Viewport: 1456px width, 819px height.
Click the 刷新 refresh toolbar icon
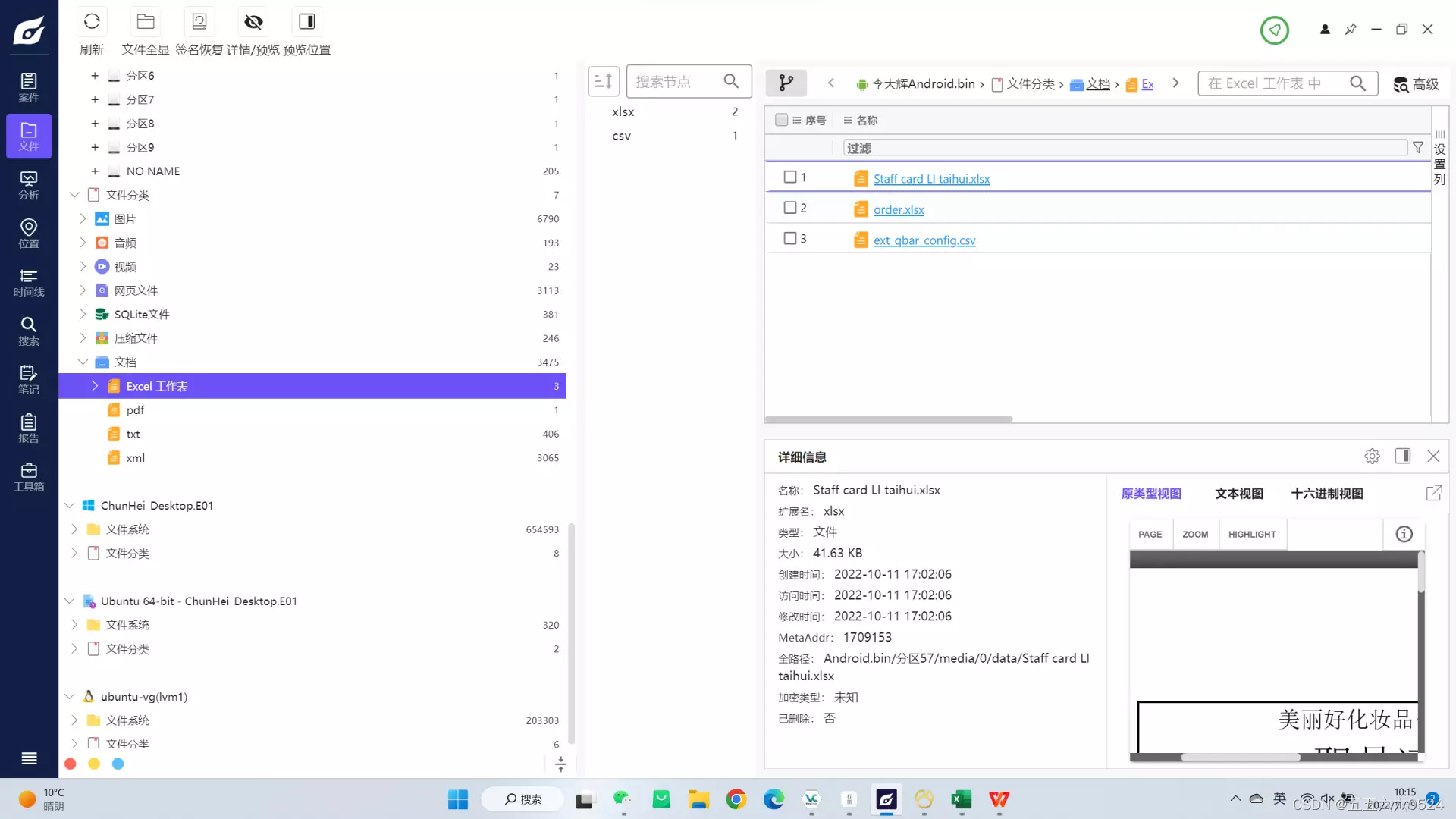pos(92,22)
